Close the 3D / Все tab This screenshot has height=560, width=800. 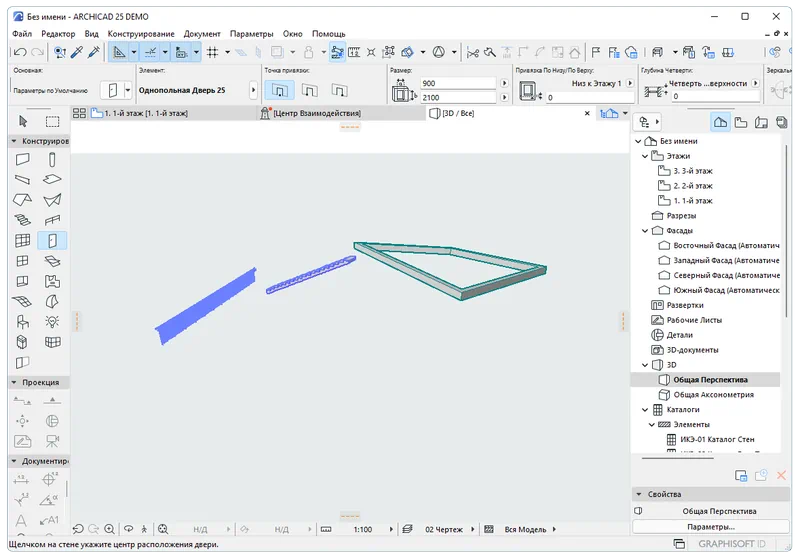[x=586, y=114]
